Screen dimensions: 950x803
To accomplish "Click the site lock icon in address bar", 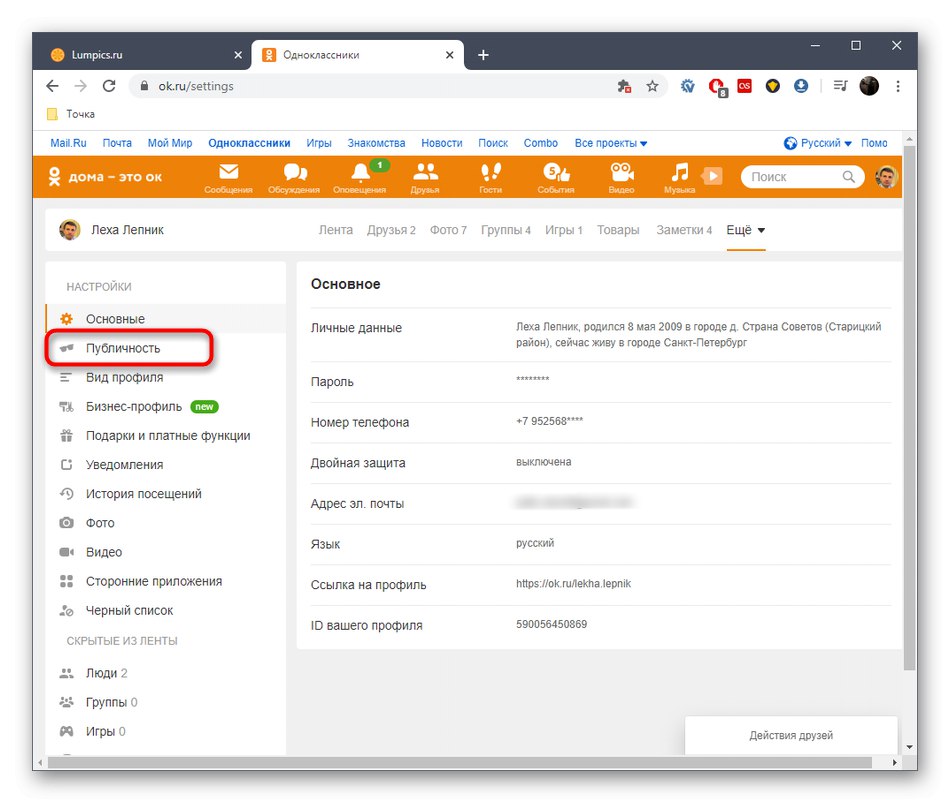I will (144, 86).
